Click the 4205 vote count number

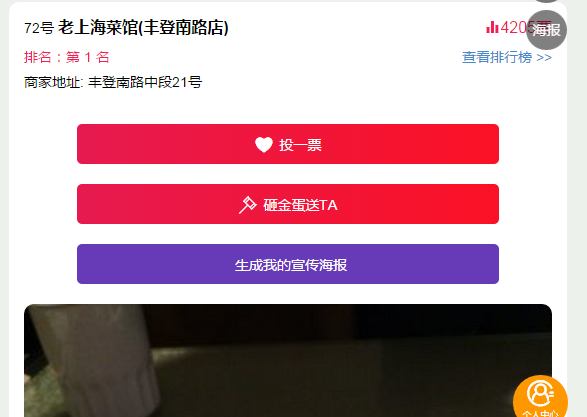click(514, 27)
